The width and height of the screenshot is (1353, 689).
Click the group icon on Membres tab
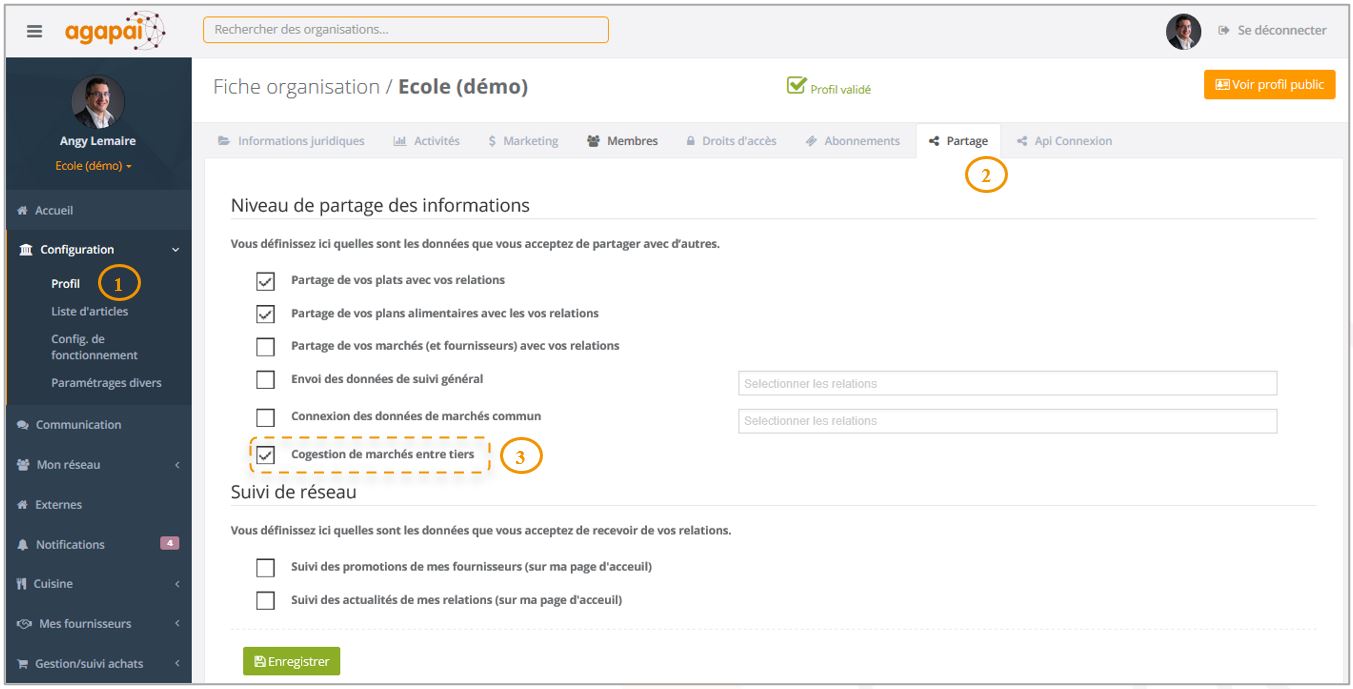point(594,141)
